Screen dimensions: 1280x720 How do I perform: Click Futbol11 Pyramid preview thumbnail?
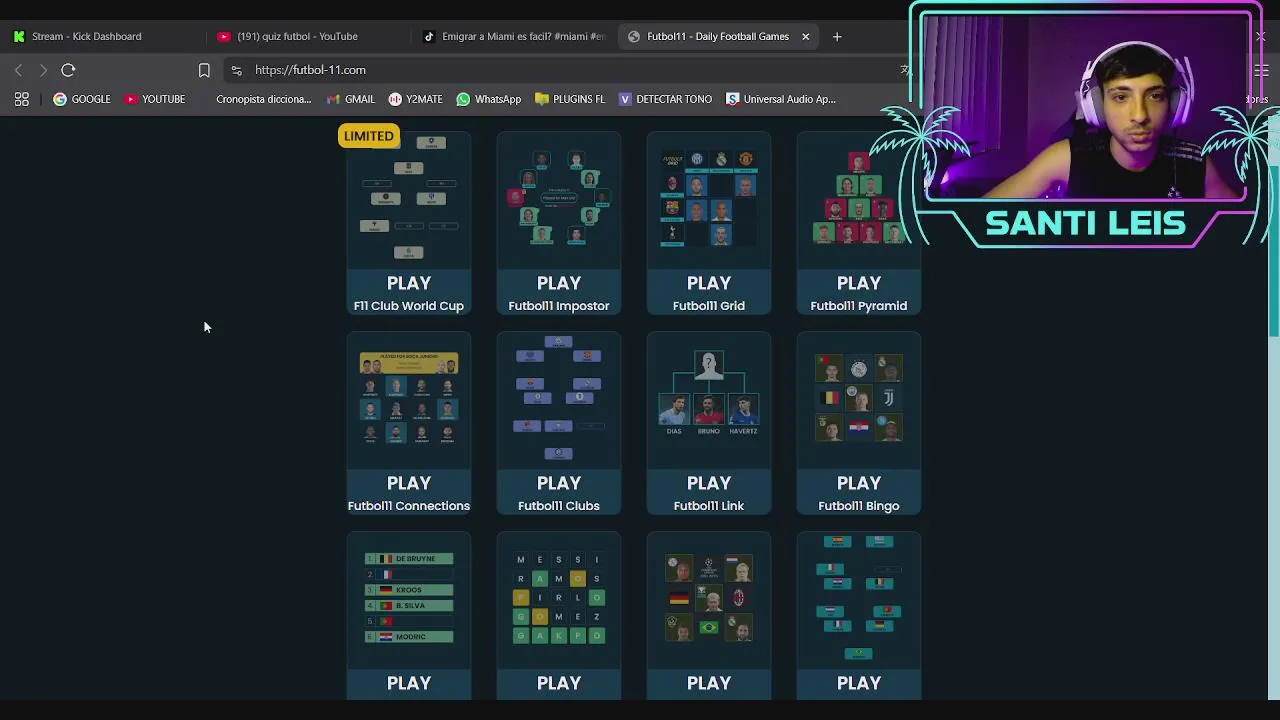click(x=859, y=198)
